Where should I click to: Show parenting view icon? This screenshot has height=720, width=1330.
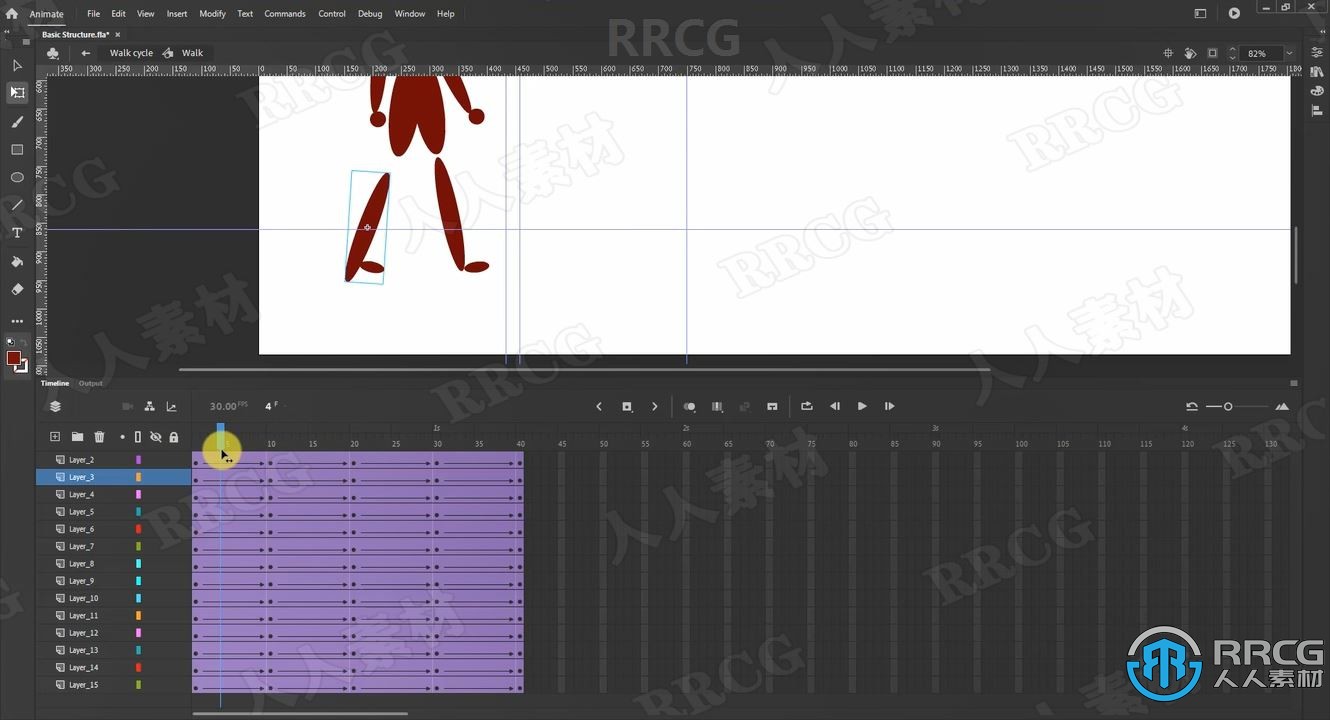pos(149,406)
